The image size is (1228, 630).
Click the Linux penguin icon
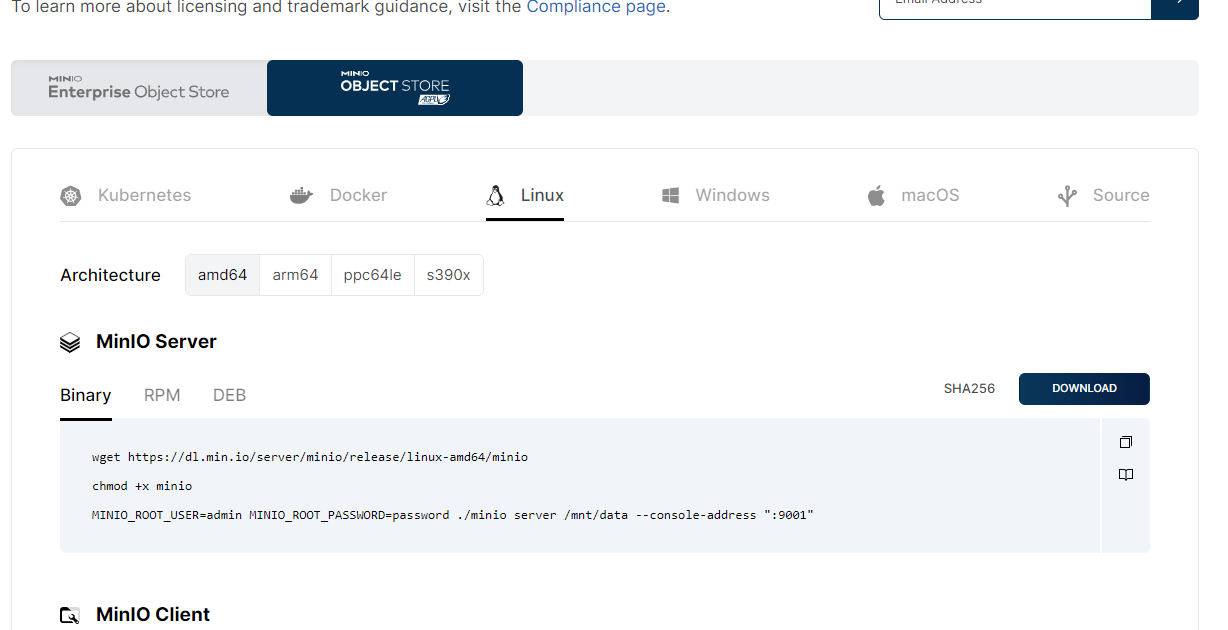tap(495, 196)
